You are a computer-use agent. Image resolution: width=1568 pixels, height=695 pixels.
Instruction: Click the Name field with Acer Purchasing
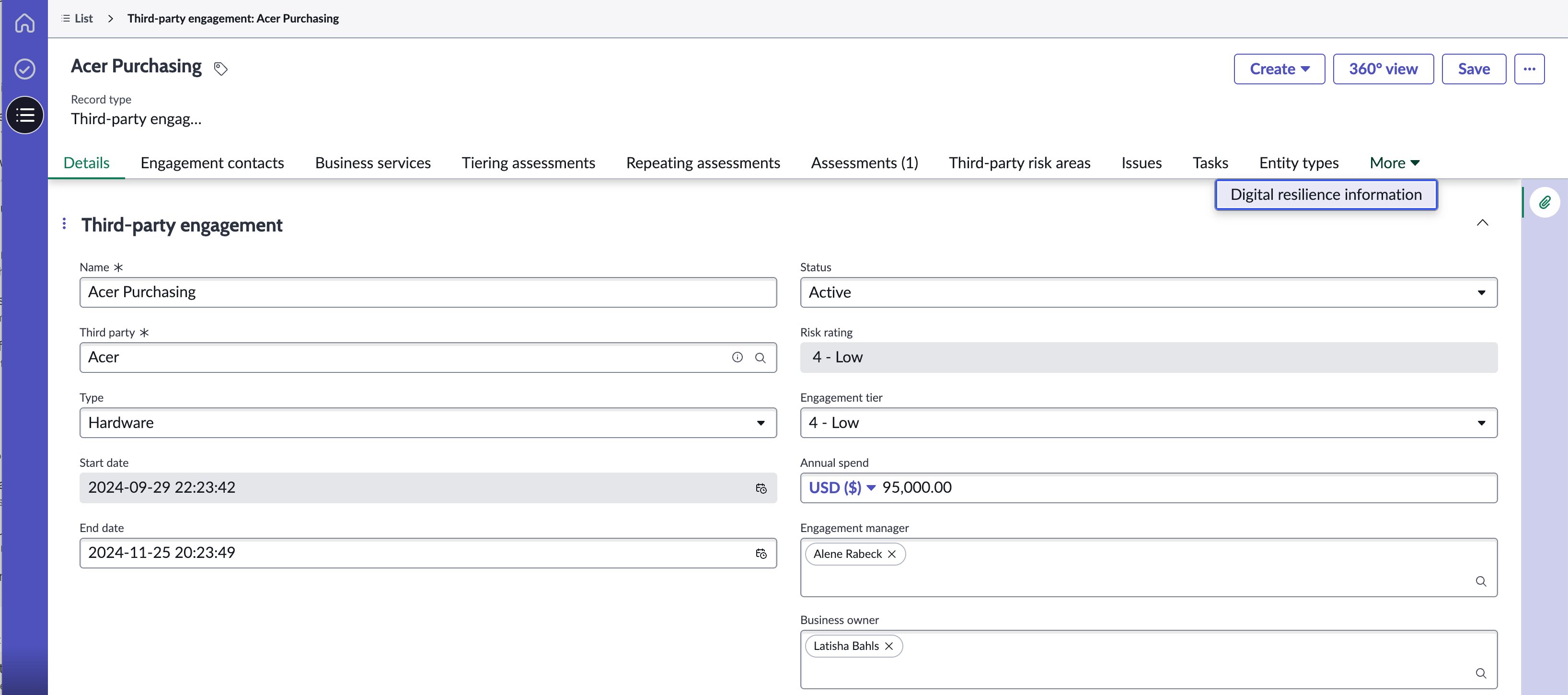pos(428,293)
